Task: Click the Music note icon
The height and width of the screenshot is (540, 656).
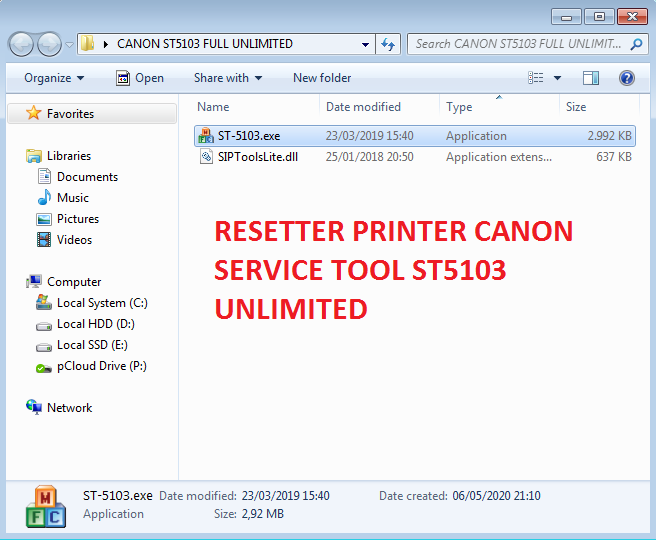Action: click(44, 197)
